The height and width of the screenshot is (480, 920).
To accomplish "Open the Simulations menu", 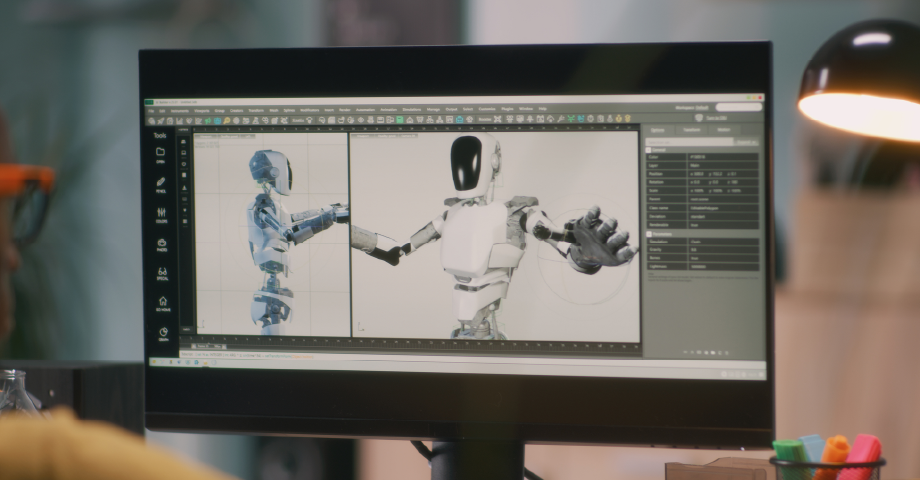I will pyautogui.click(x=412, y=110).
